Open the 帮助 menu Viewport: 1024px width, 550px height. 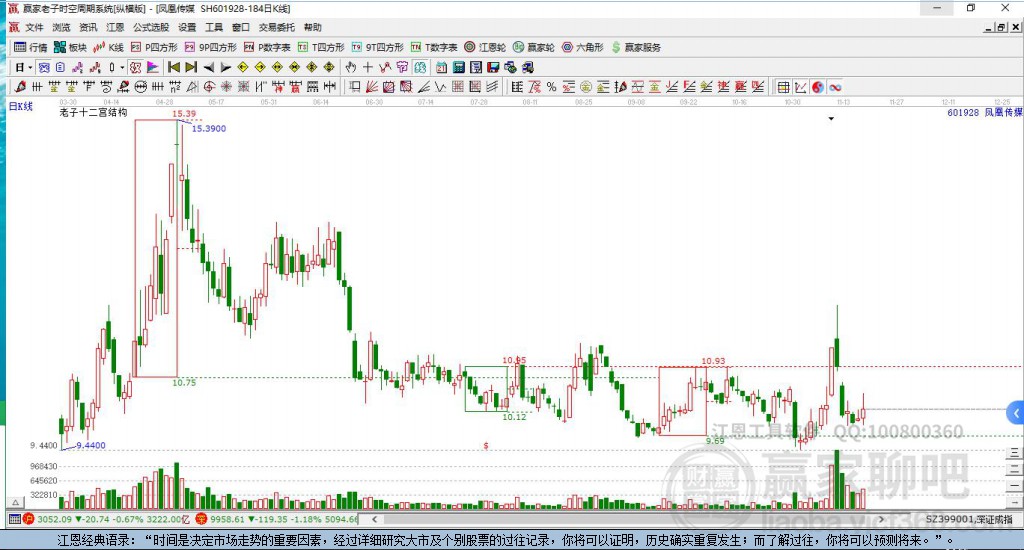click(x=312, y=27)
